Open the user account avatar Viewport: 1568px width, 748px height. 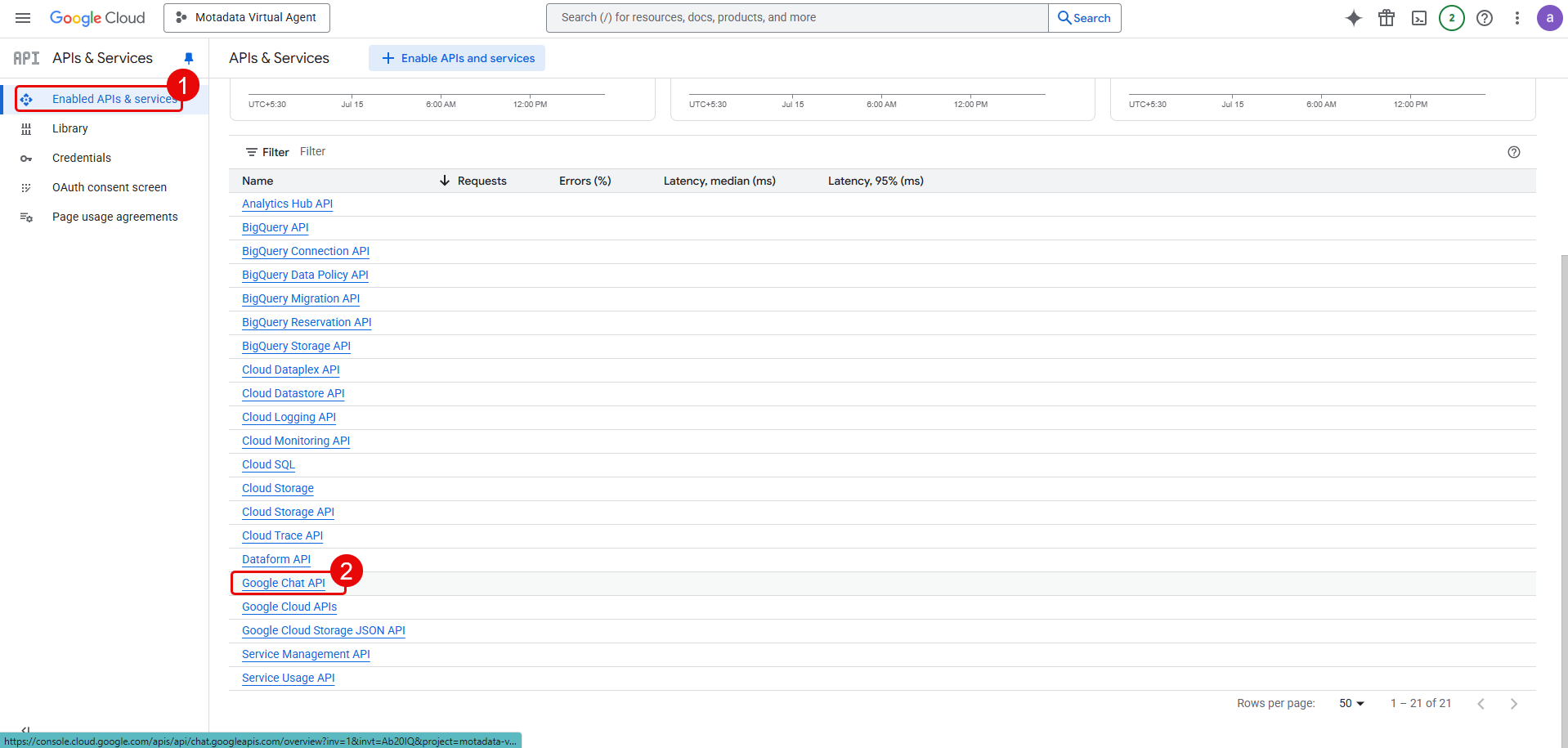[1550, 17]
